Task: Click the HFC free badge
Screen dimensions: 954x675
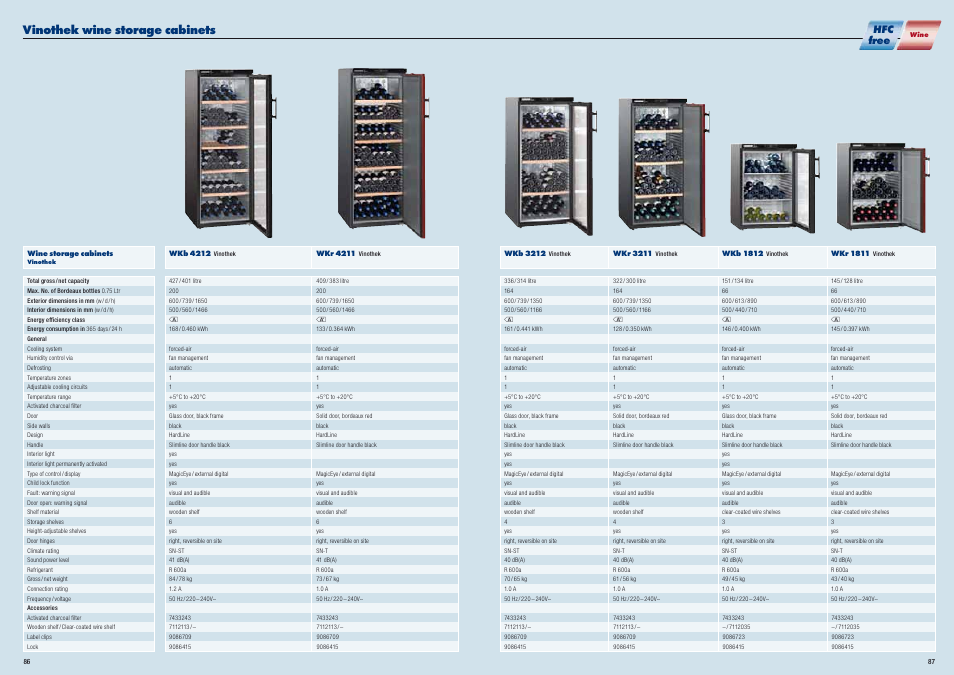Action: pyautogui.click(x=881, y=34)
